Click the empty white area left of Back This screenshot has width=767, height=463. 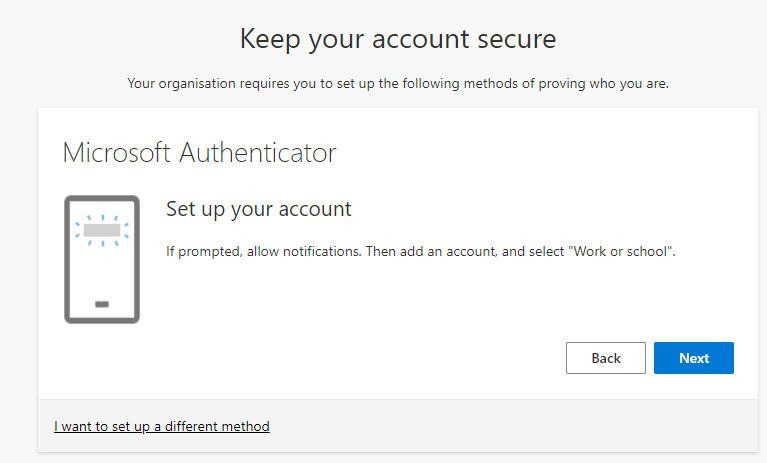350,358
